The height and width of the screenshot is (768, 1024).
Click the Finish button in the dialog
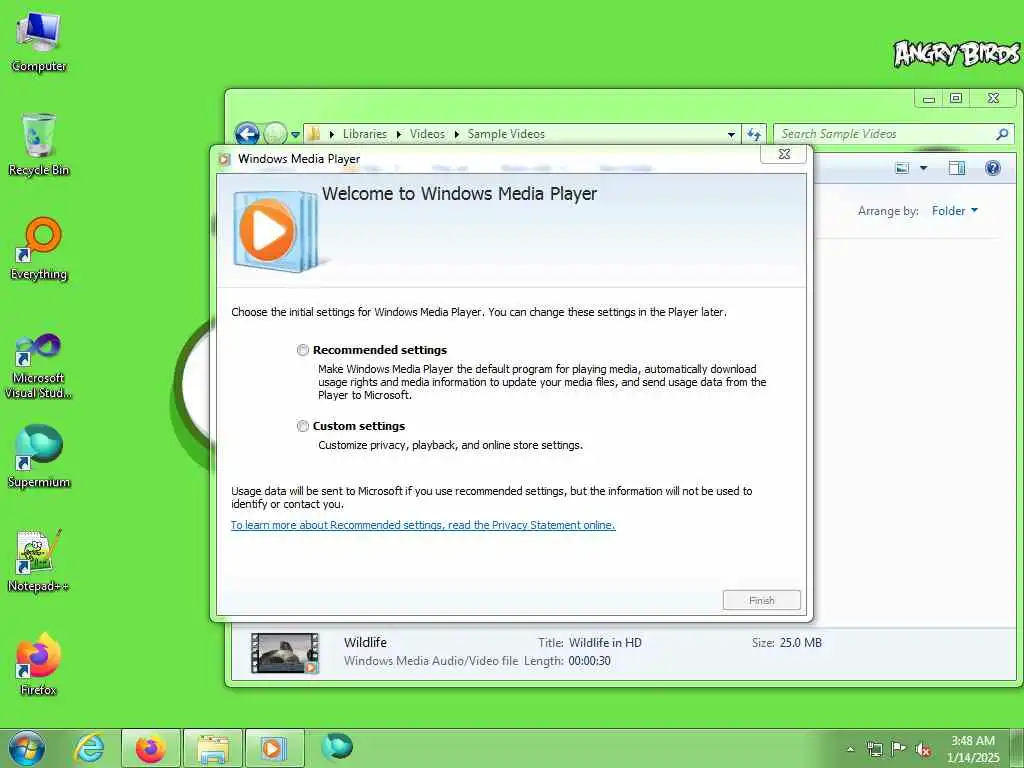[x=761, y=600]
